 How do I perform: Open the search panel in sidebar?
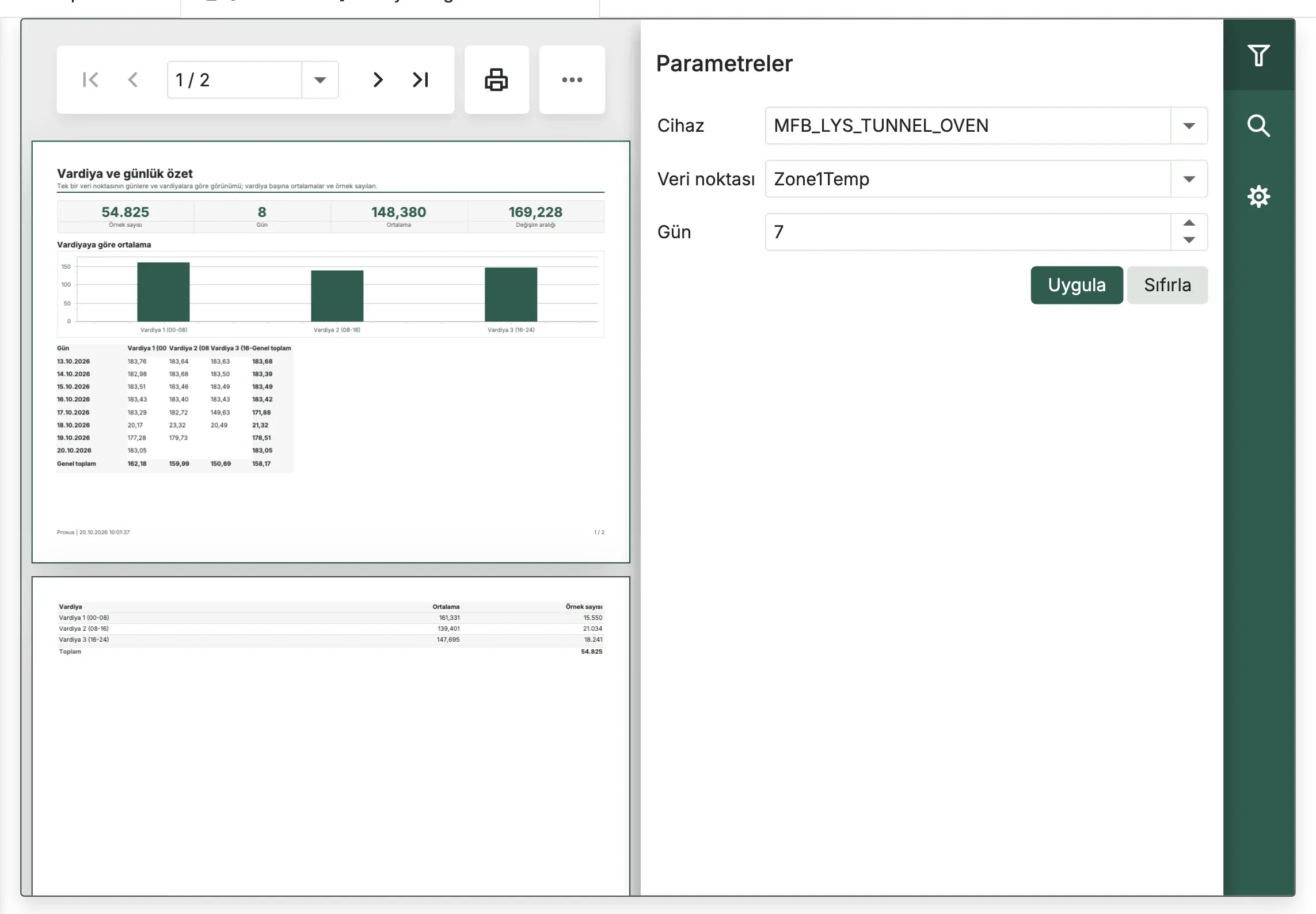[1259, 125]
